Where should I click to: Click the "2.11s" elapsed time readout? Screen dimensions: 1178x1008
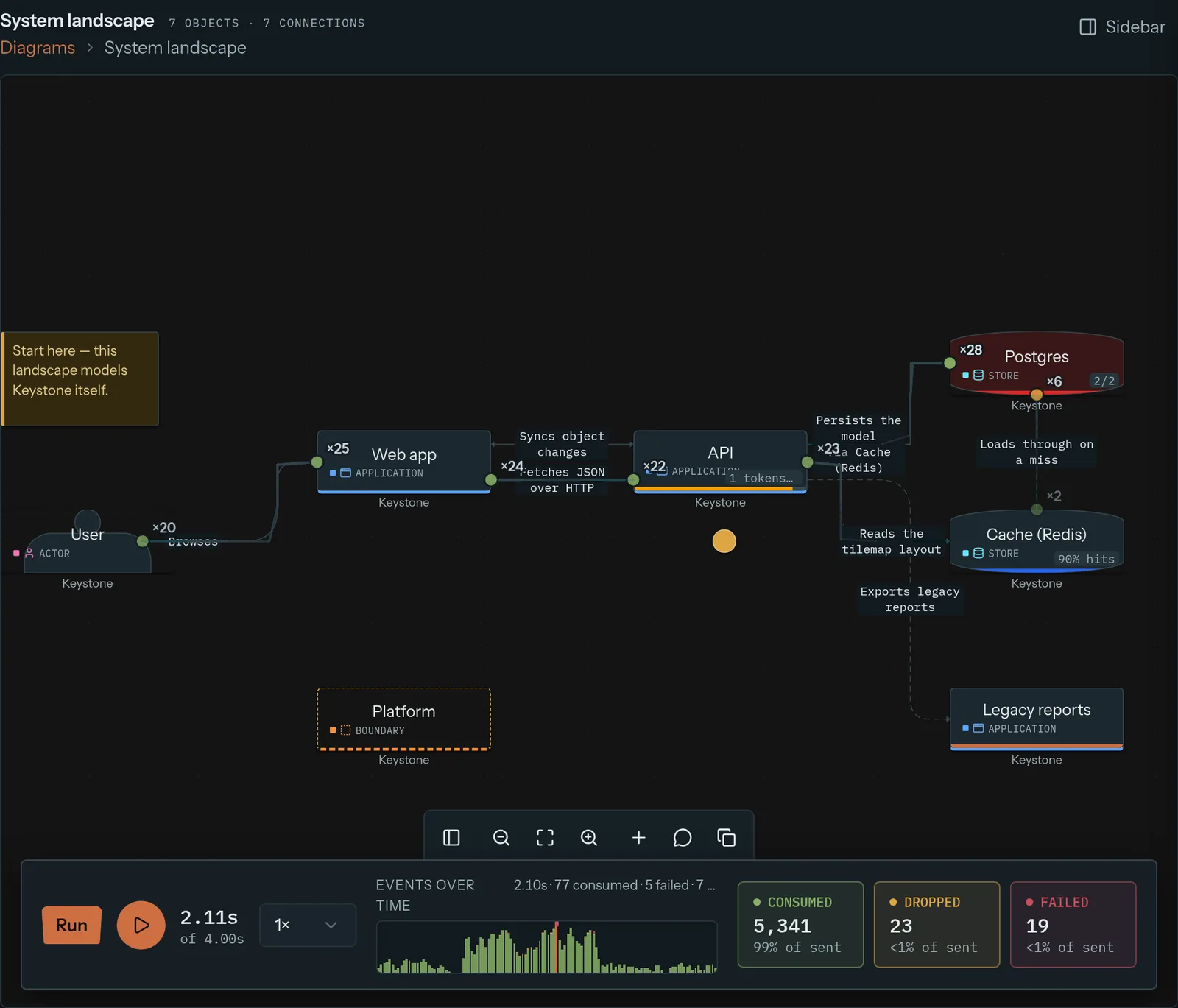point(209,917)
